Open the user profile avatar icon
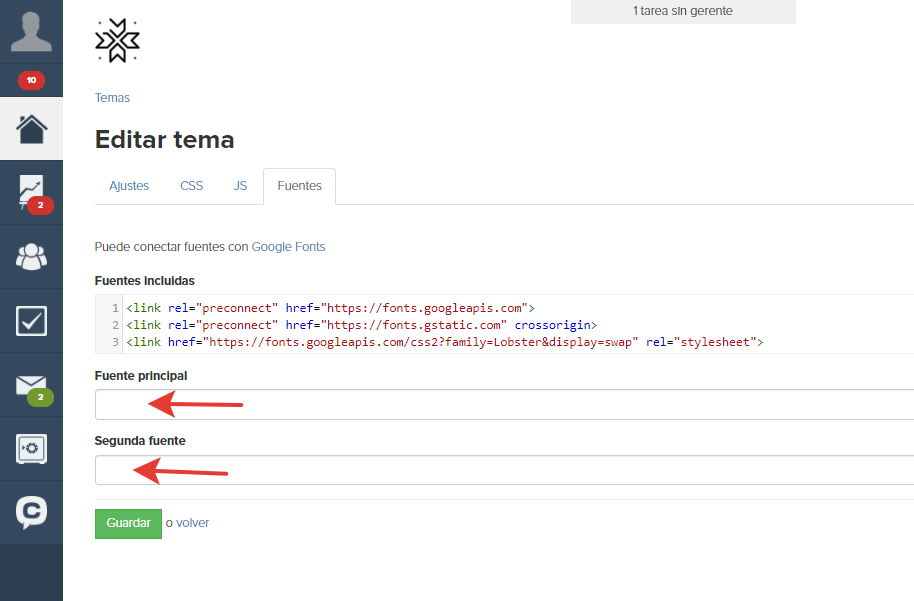The height and width of the screenshot is (601, 914). point(31,31)
